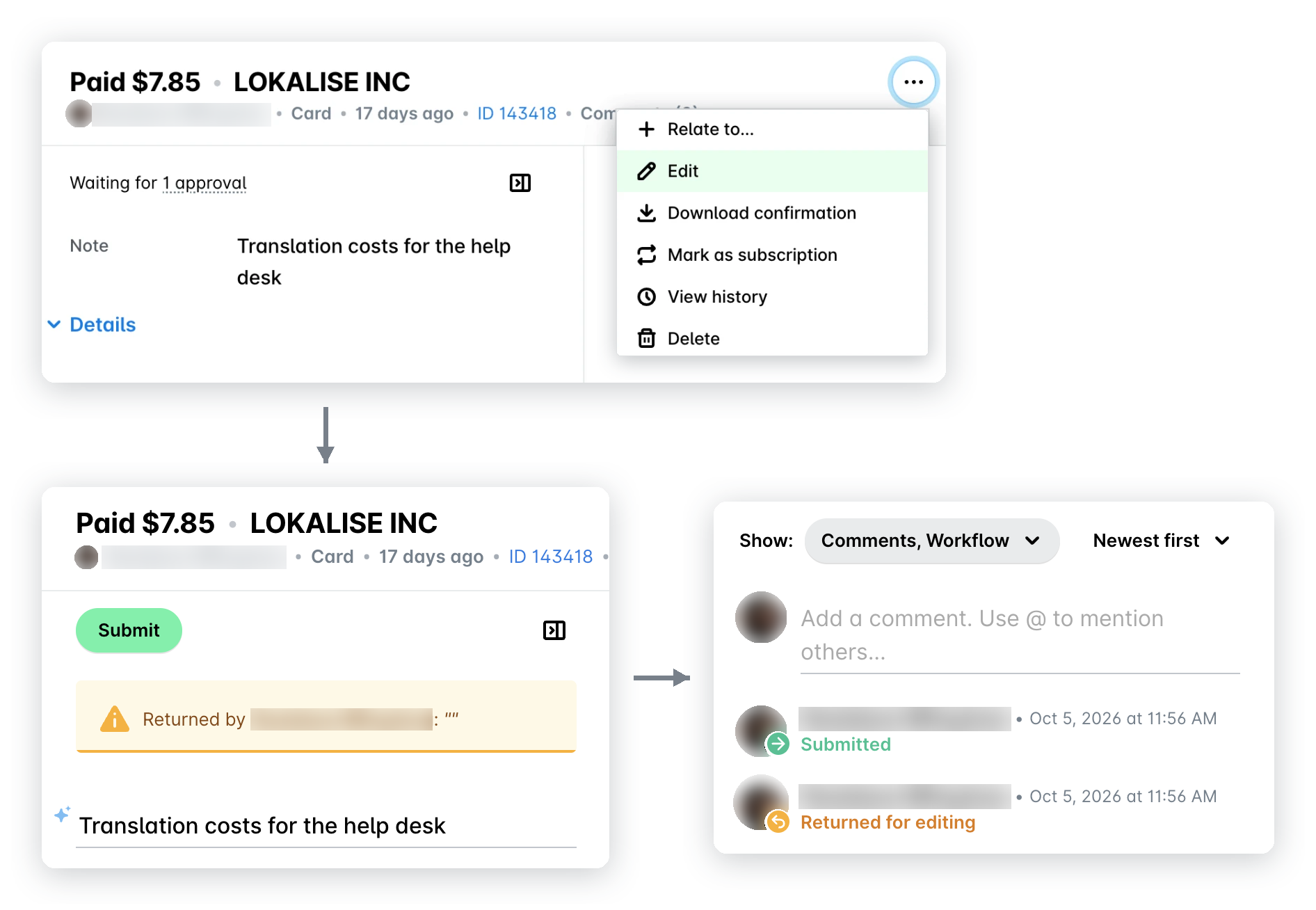Click the '1 approval' dotted link
The width and height of the screenshot is (1316, 910).
click(x=204, y=183)
